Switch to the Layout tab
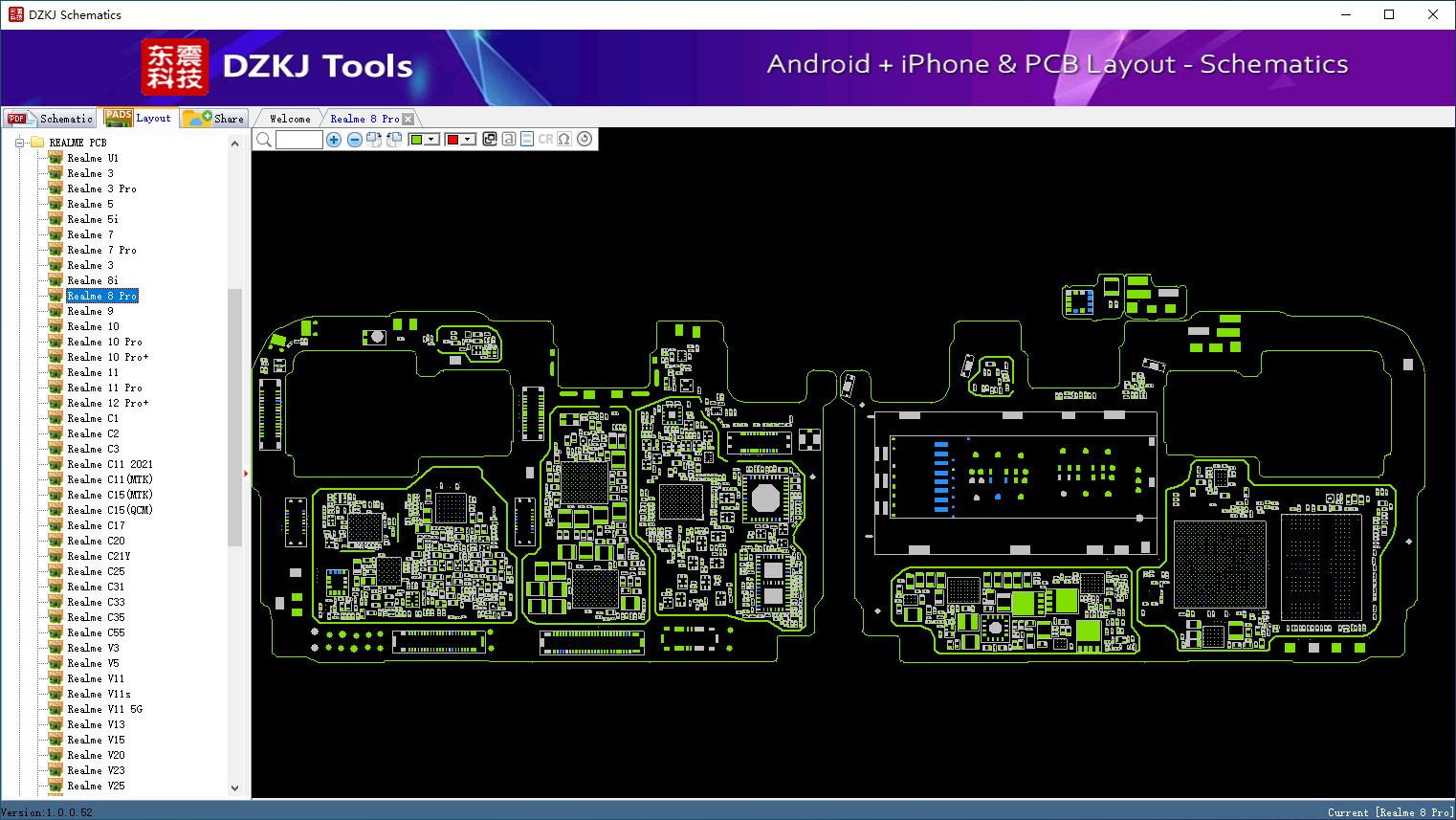 coord(139,118)
